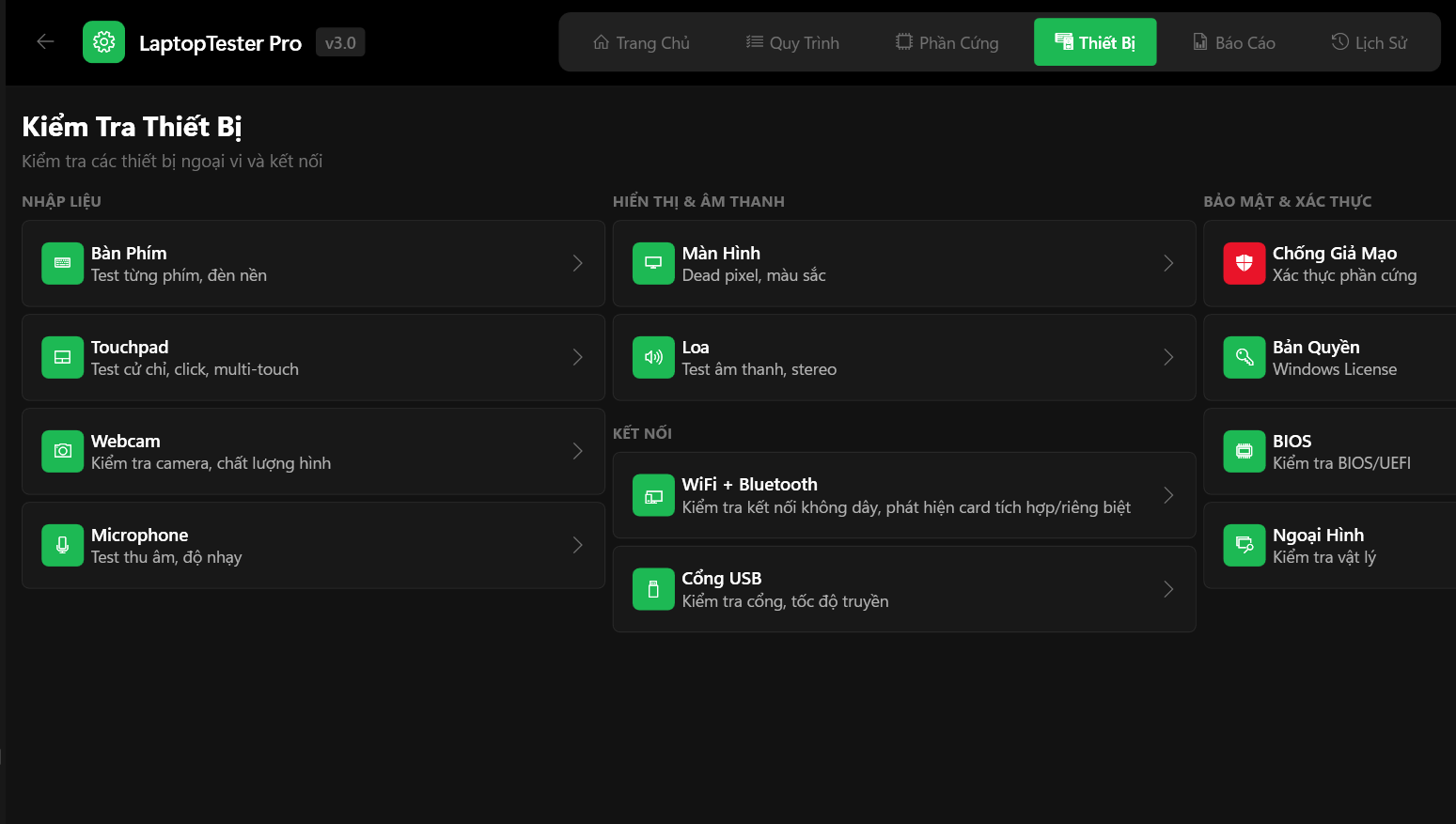
Task: Click the v3.0 version badge
Action: point(340,42)
